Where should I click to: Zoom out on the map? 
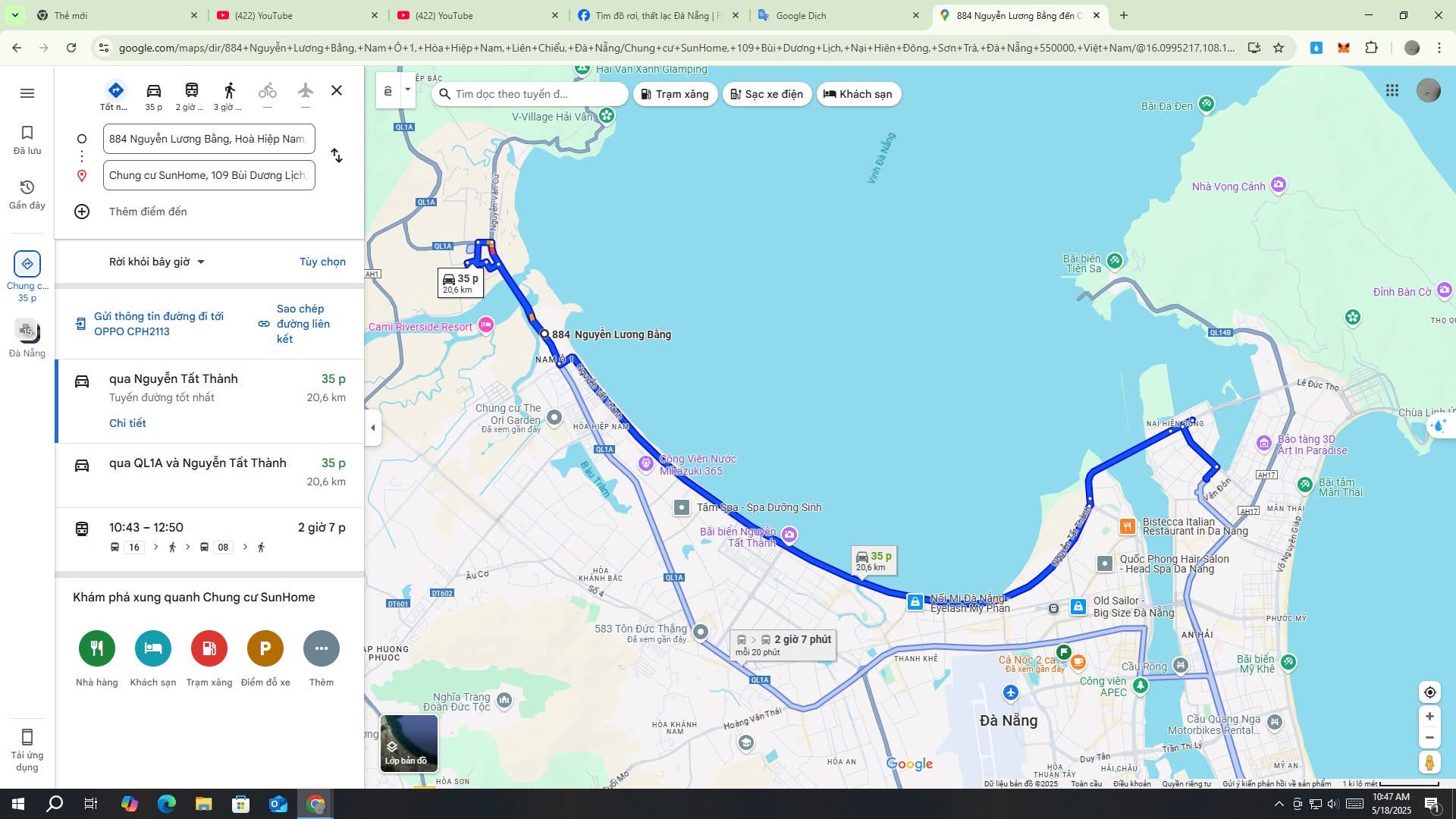[1429, 737]
